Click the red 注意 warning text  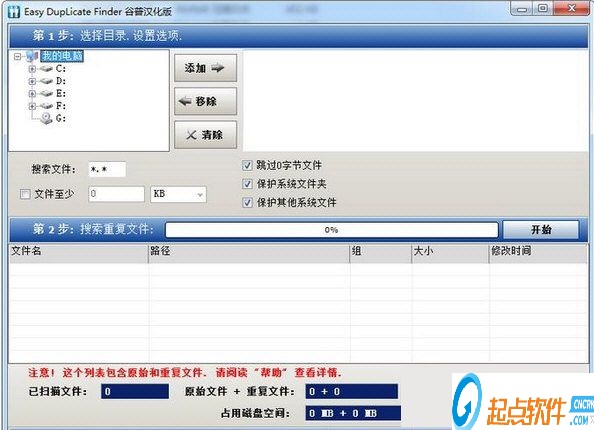pyautogui.click(x=184, y=373)
